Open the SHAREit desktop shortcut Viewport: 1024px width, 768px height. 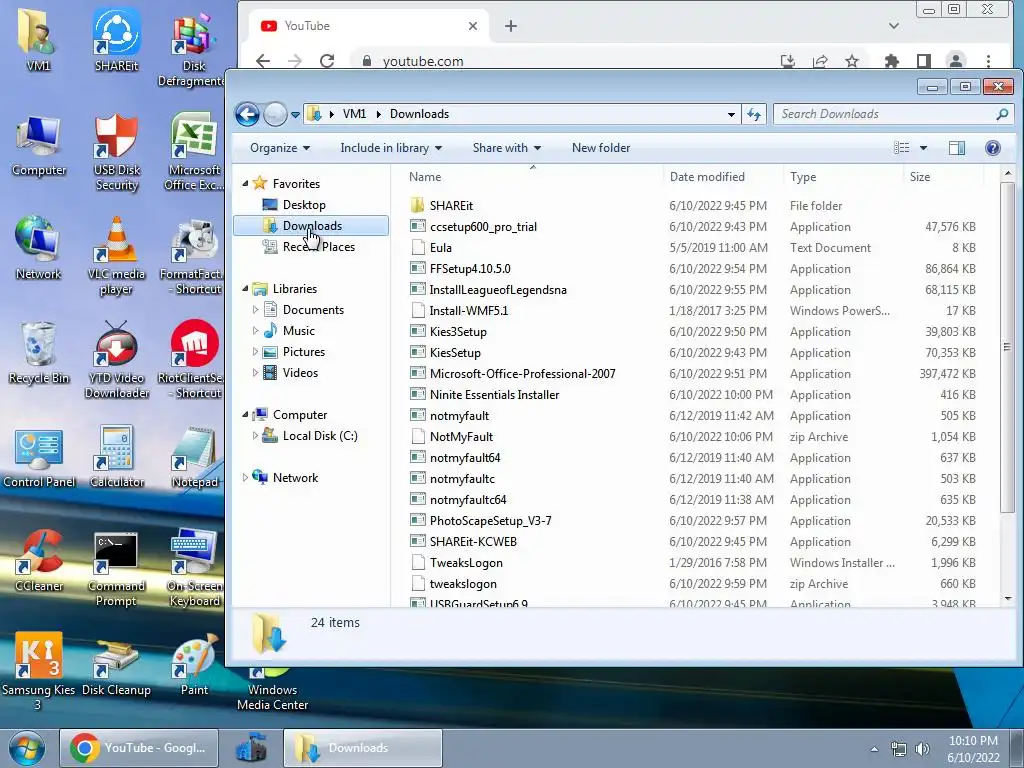click(x=116, y=39)
